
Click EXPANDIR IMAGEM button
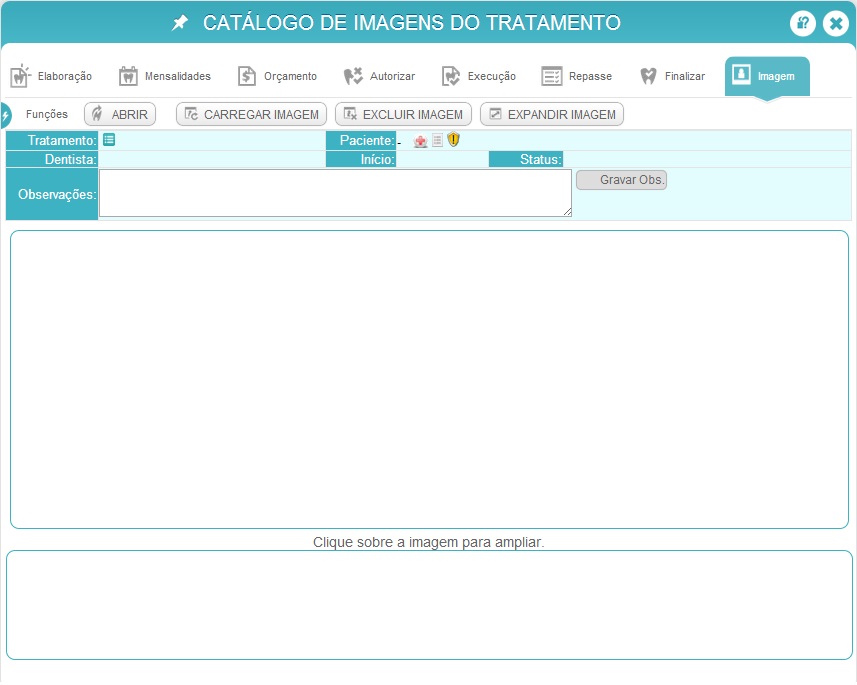(x=552, y=114)
